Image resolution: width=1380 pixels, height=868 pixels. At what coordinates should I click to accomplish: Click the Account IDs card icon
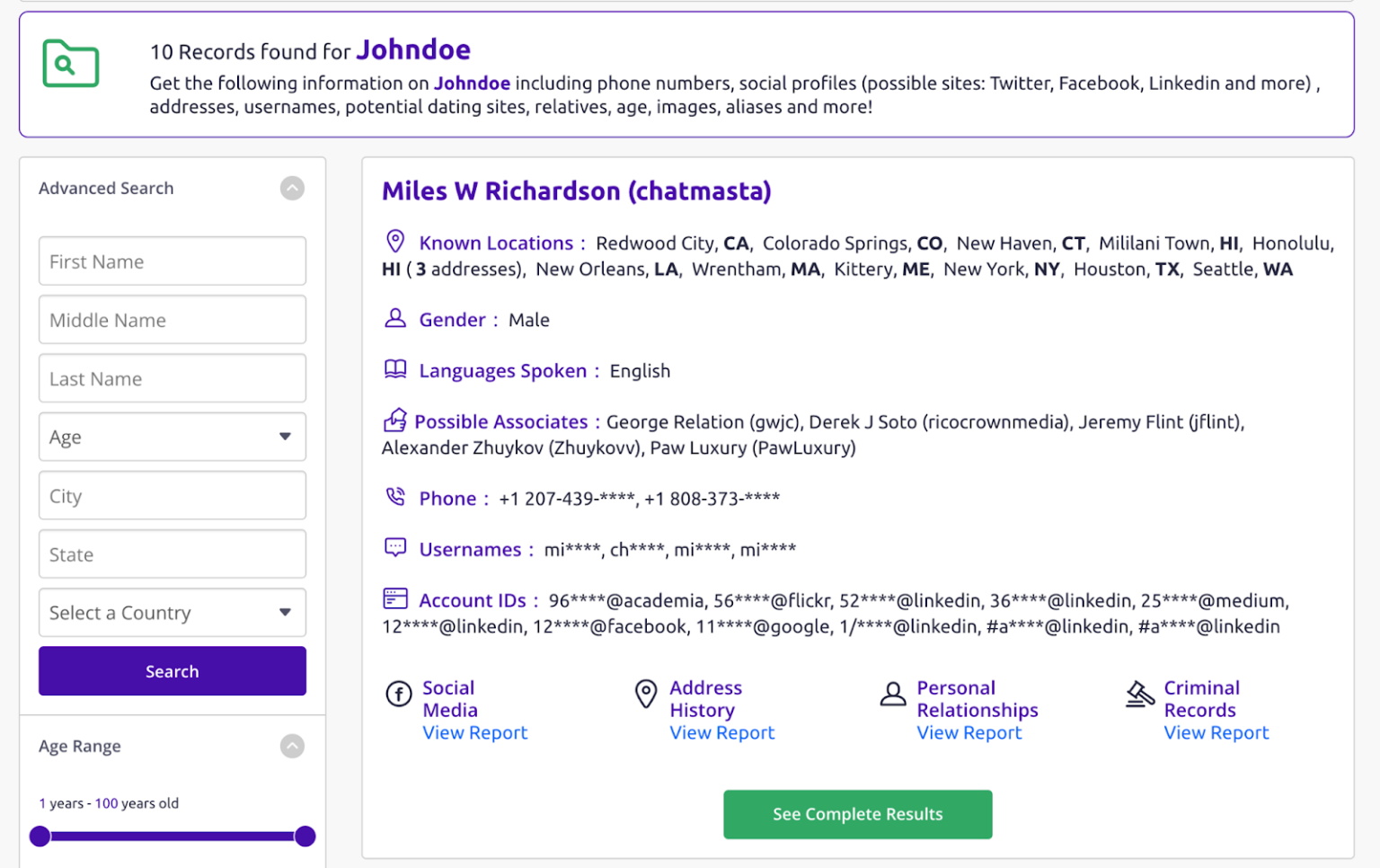coord(395,598)
